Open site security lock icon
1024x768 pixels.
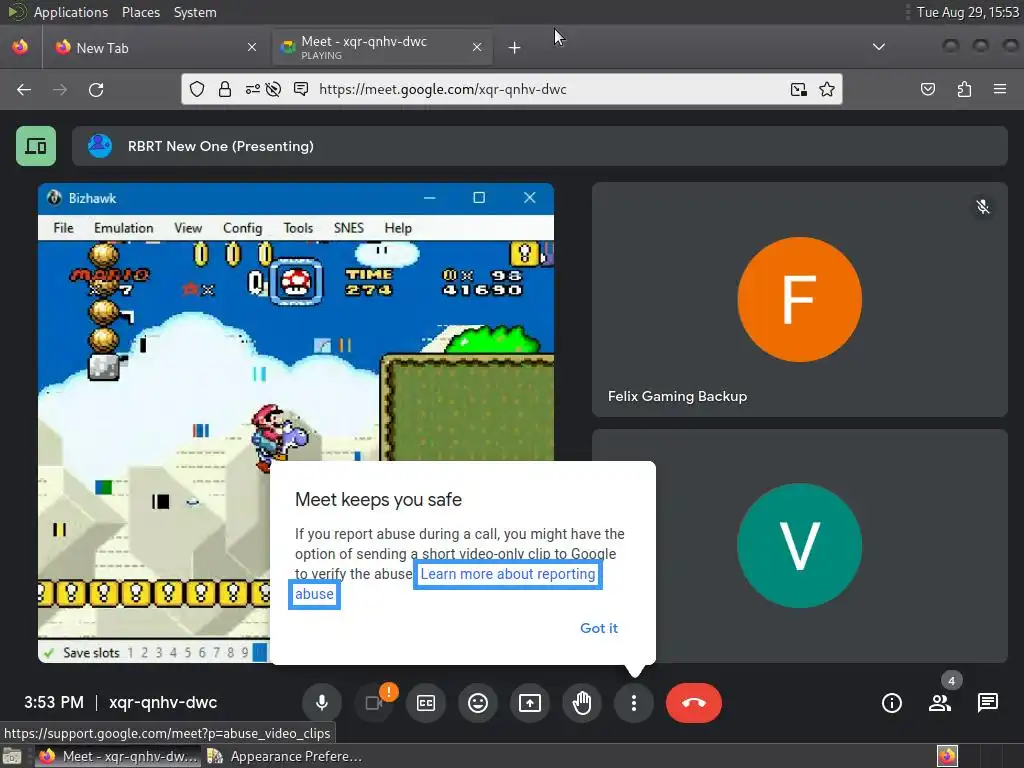pyautogui.click(x=225, y=89)
